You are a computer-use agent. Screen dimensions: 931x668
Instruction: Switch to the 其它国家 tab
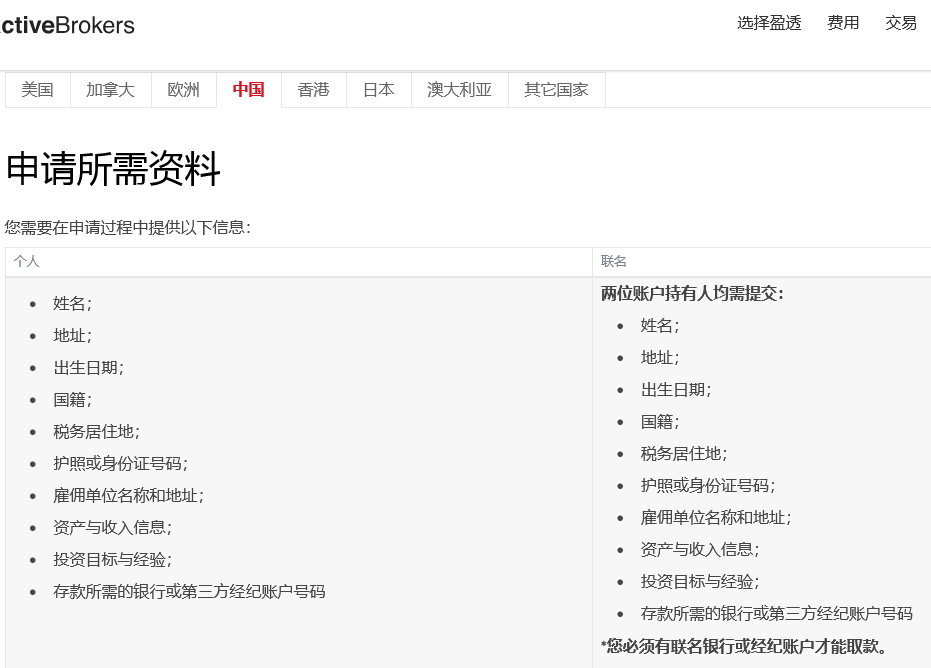pyautogui.click(x=556, y=90)
